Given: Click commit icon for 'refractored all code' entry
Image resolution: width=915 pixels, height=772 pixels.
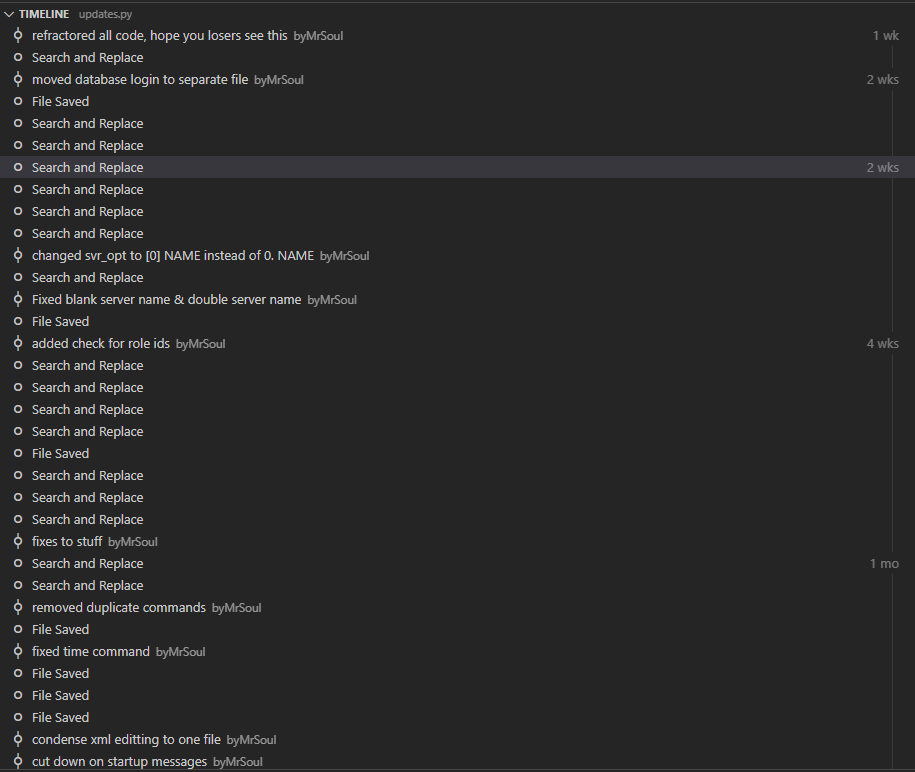Looking at the screenshot, I should coord(18,36).
